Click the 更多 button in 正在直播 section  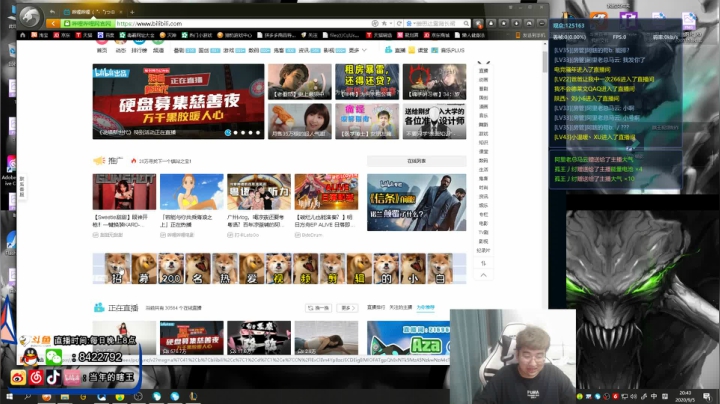click(348, 308)
